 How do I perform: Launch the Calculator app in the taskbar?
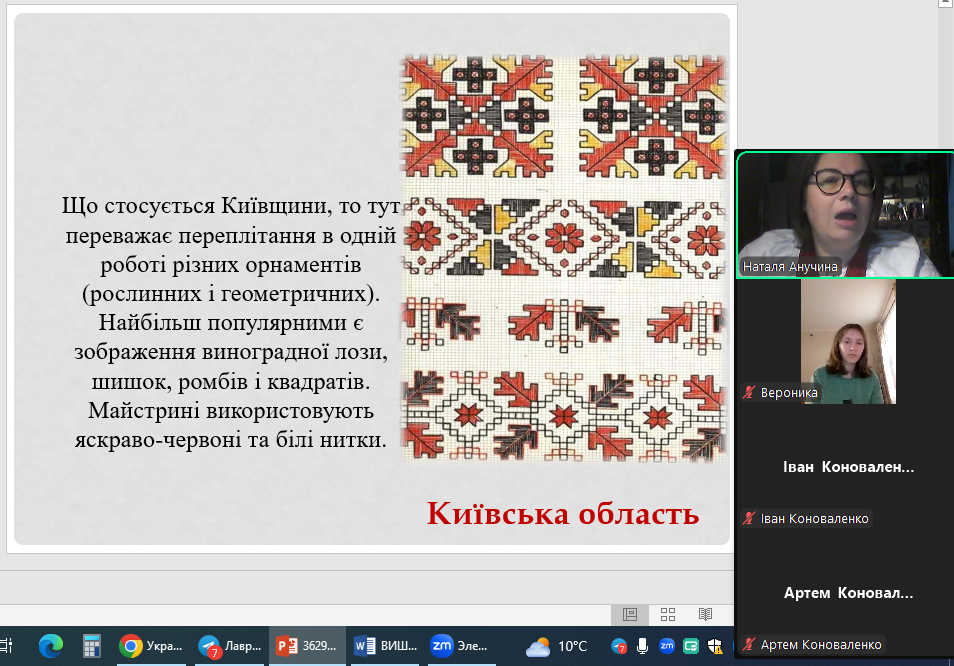pyautogui.click(x=92, y=646)
